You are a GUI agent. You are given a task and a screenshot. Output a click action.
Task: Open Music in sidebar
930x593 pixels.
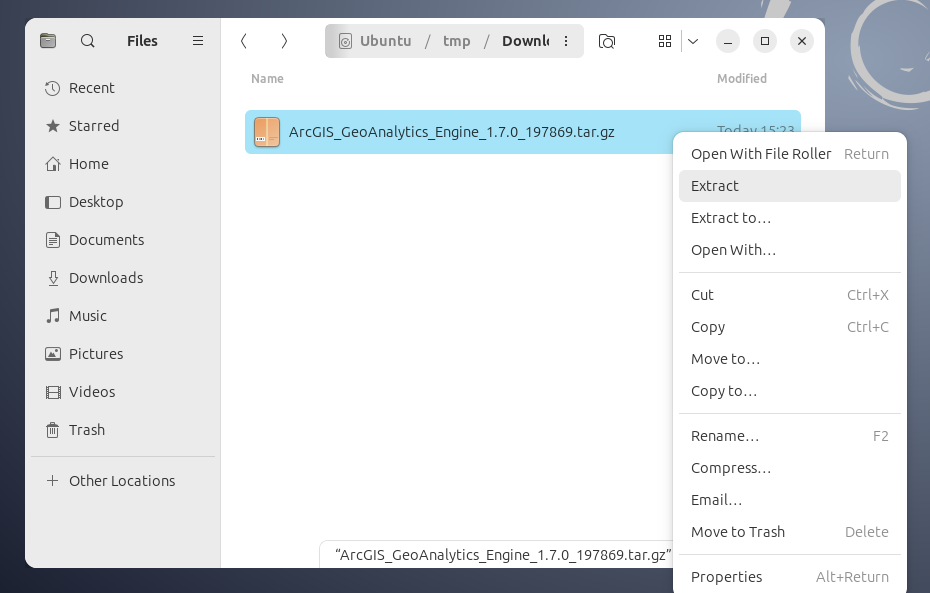[x=123, y=315]
